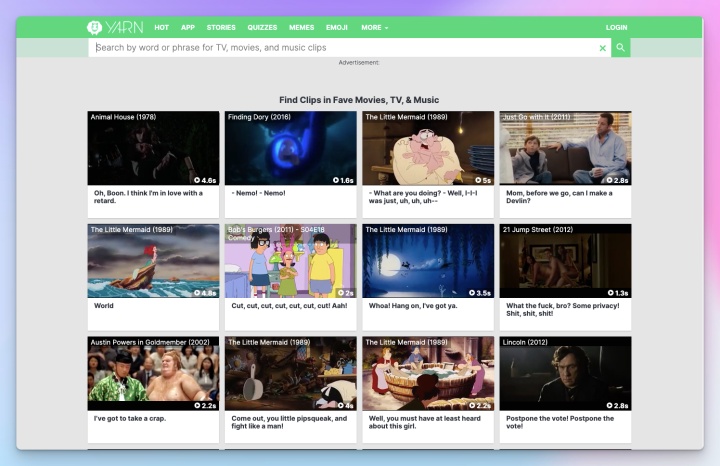Click the 2.8s duration badge on Just Go with It
720x466 pixels.
(x=617, y=180)
